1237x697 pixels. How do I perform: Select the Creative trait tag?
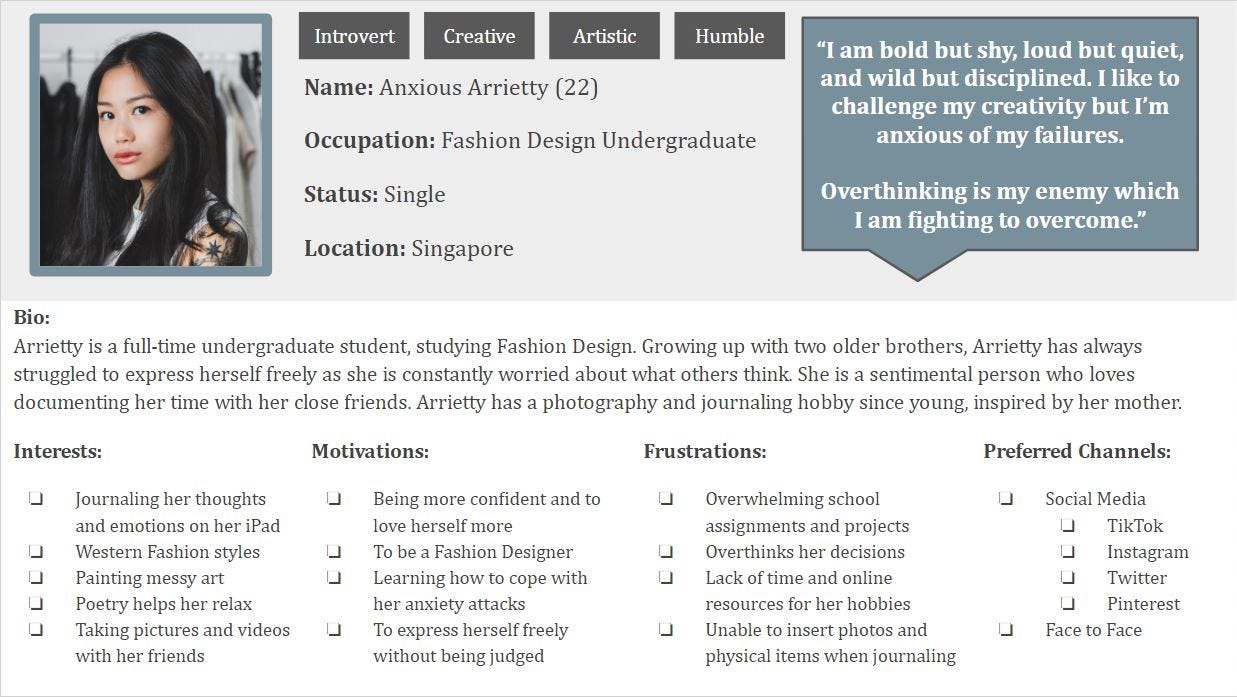[x=479, y=36]
